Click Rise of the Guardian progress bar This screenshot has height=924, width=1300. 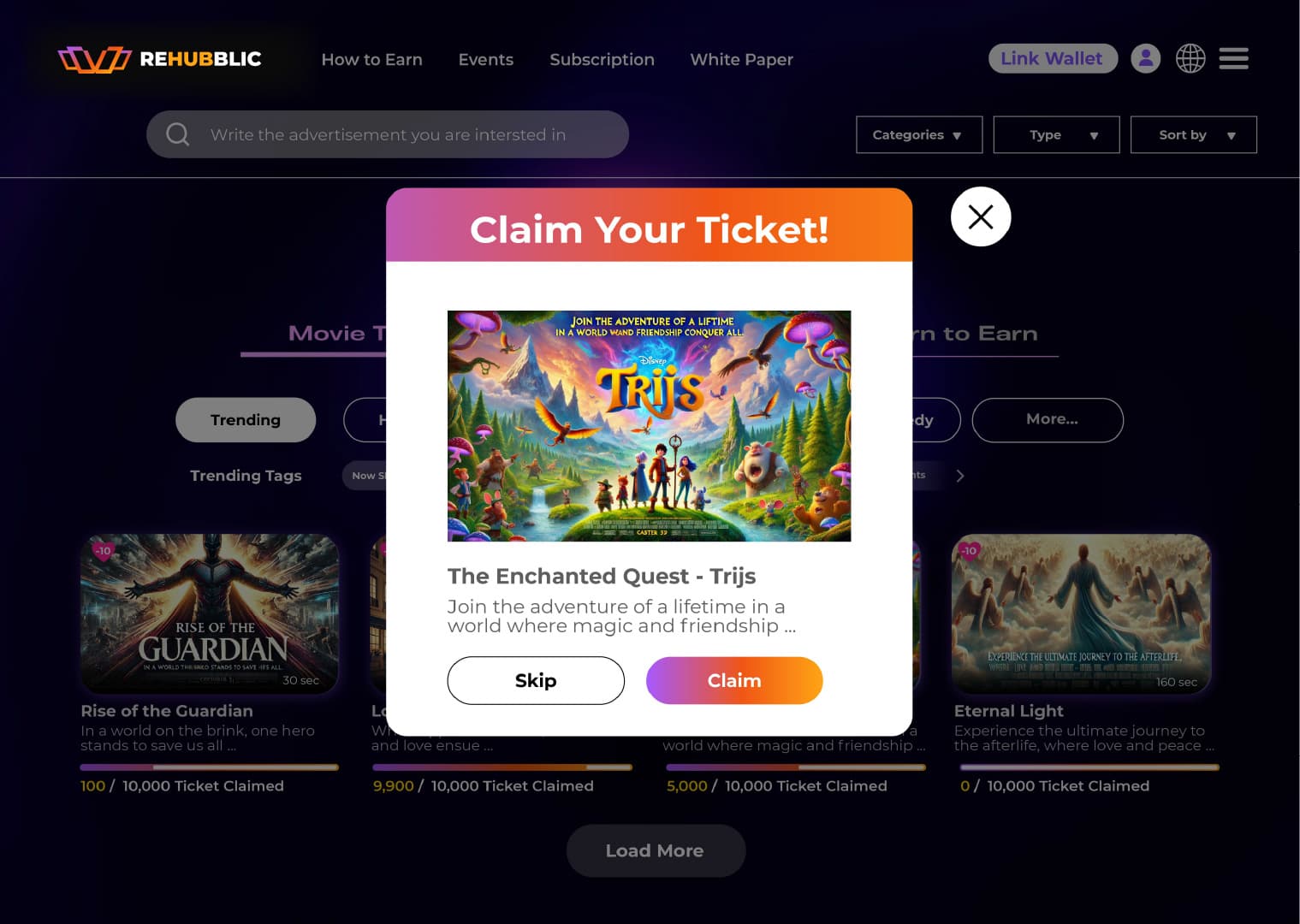click(210, 767)
